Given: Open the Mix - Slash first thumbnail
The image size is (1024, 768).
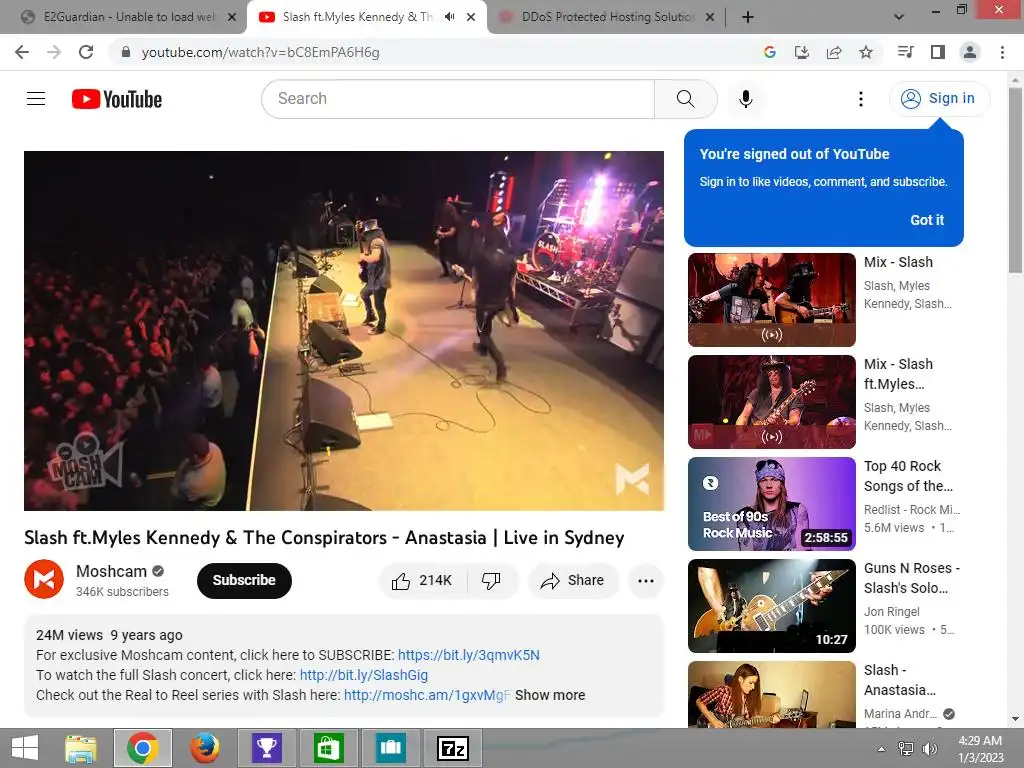Looking at the screenshot, I should (771, 300).
